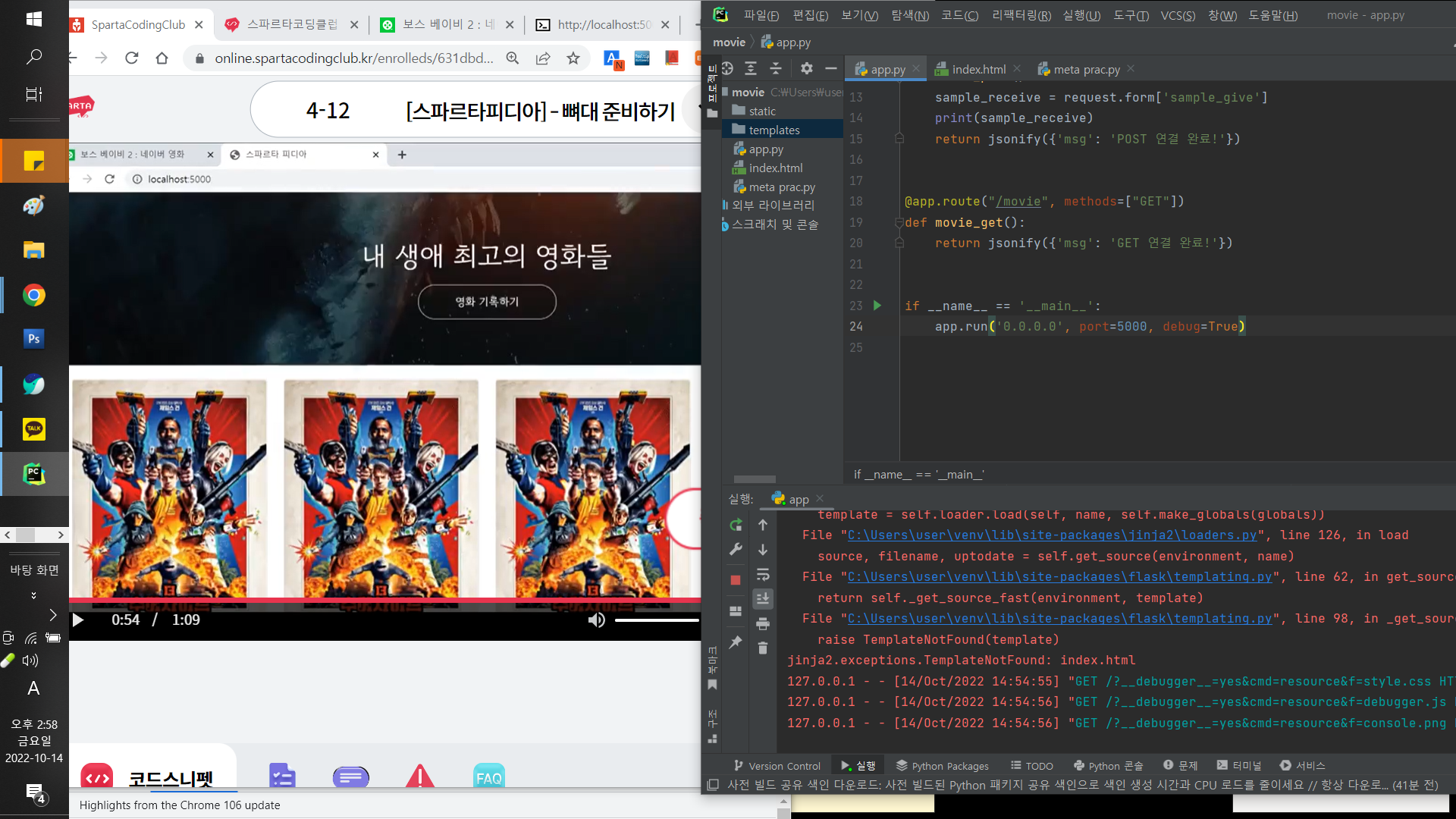The width and height of the screenshot is (1456, 819).
Task: Stop the running app with red square
Action: 735,580
